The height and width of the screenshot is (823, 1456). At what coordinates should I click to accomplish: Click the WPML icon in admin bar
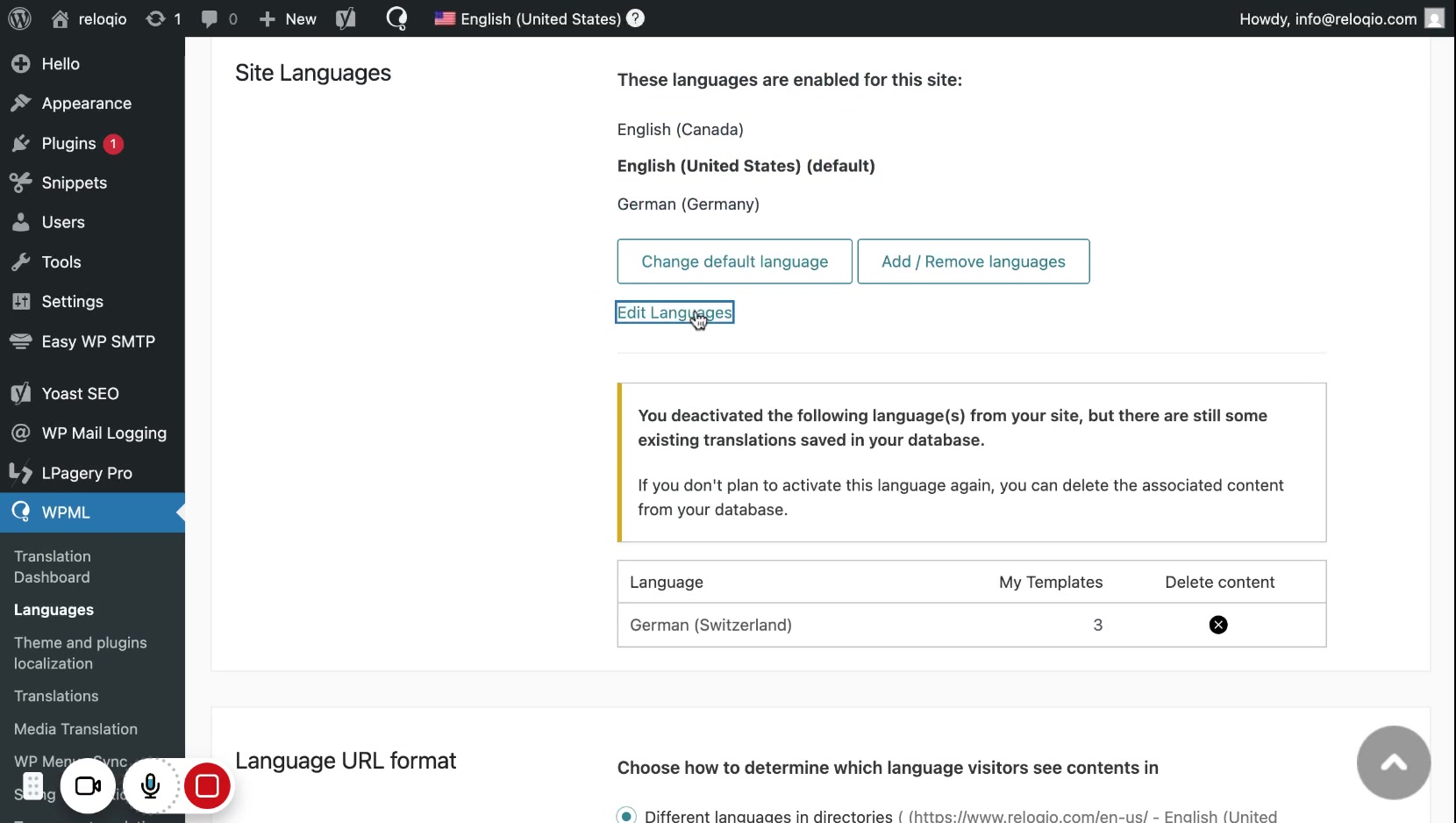coord(396,18)
